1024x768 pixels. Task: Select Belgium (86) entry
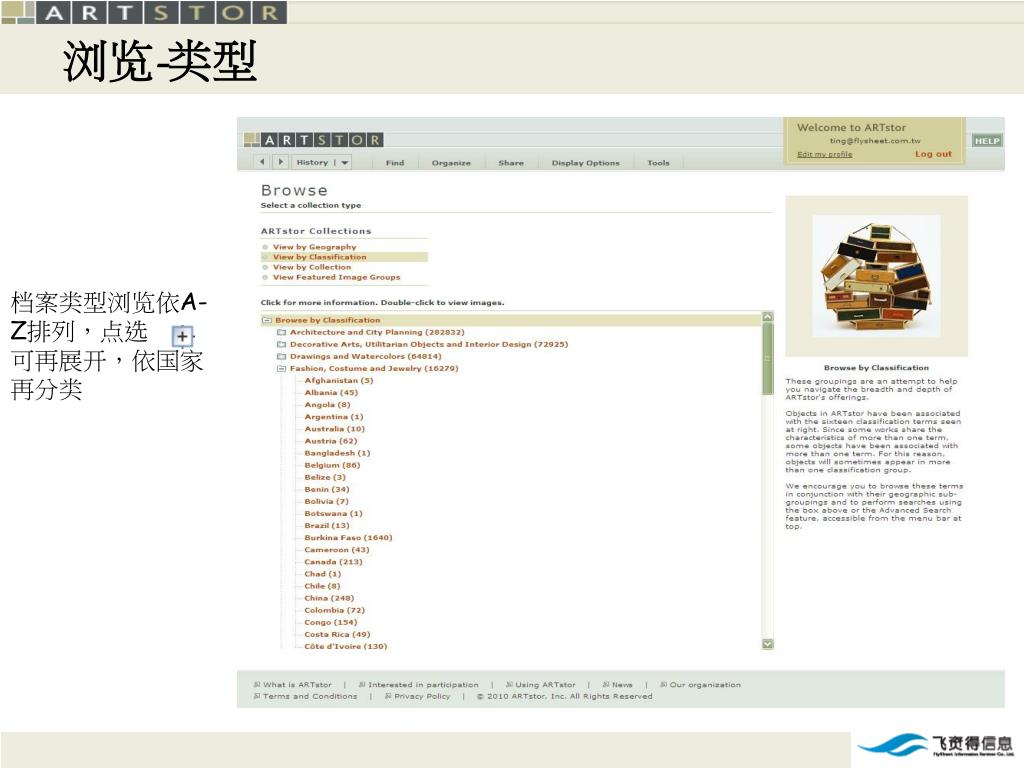[332, 465]
